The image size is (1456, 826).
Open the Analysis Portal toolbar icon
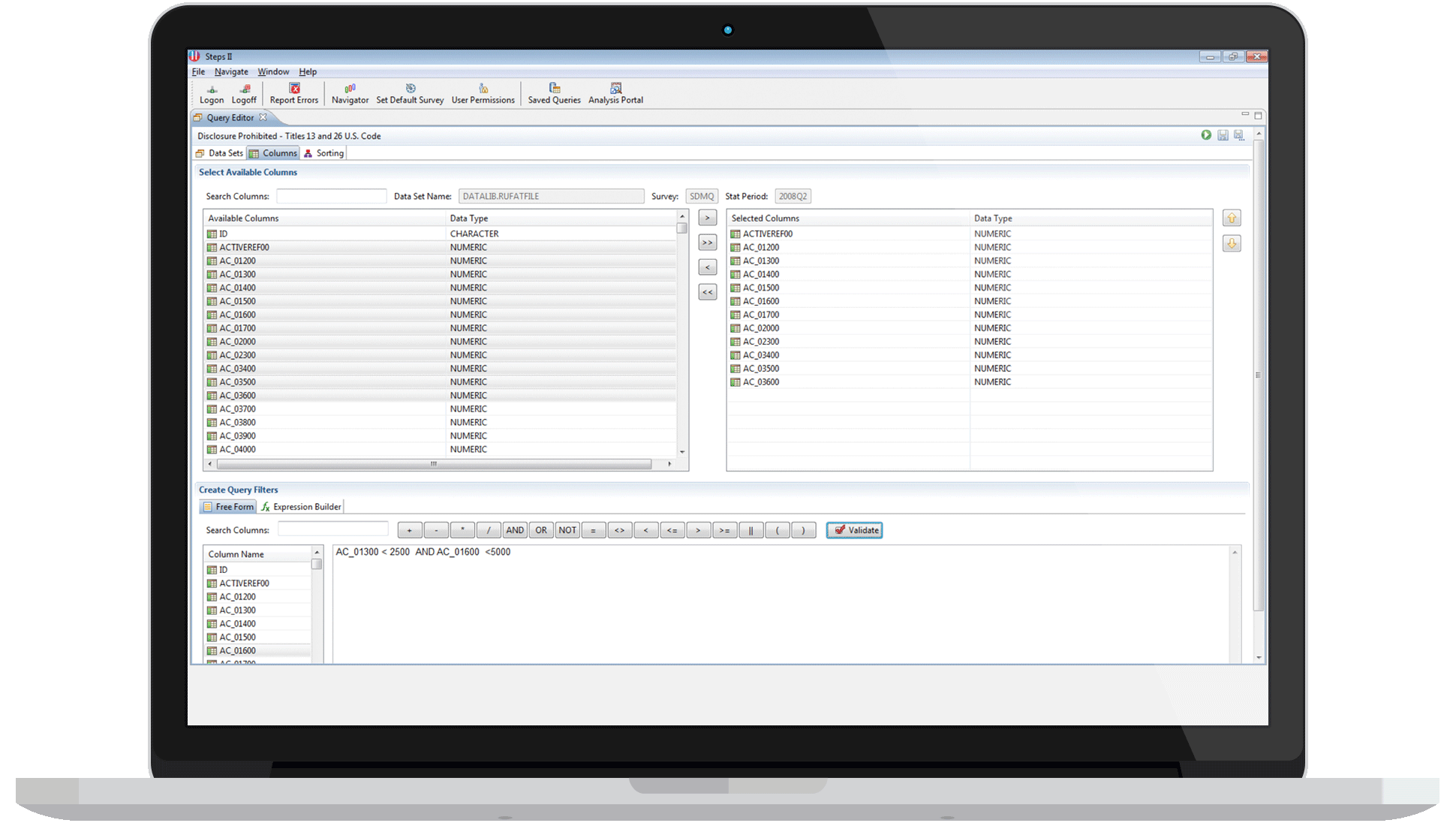(615, 93)
